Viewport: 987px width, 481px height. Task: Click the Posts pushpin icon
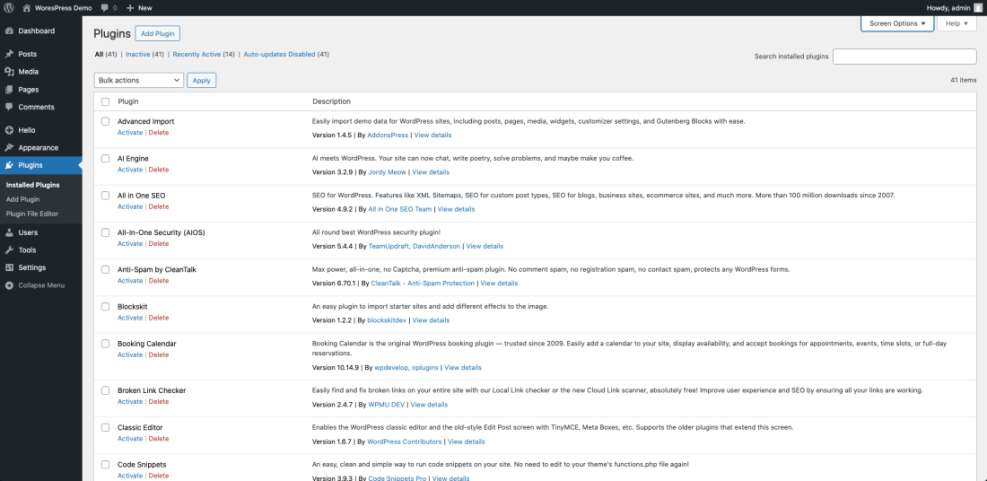(9, 54)
